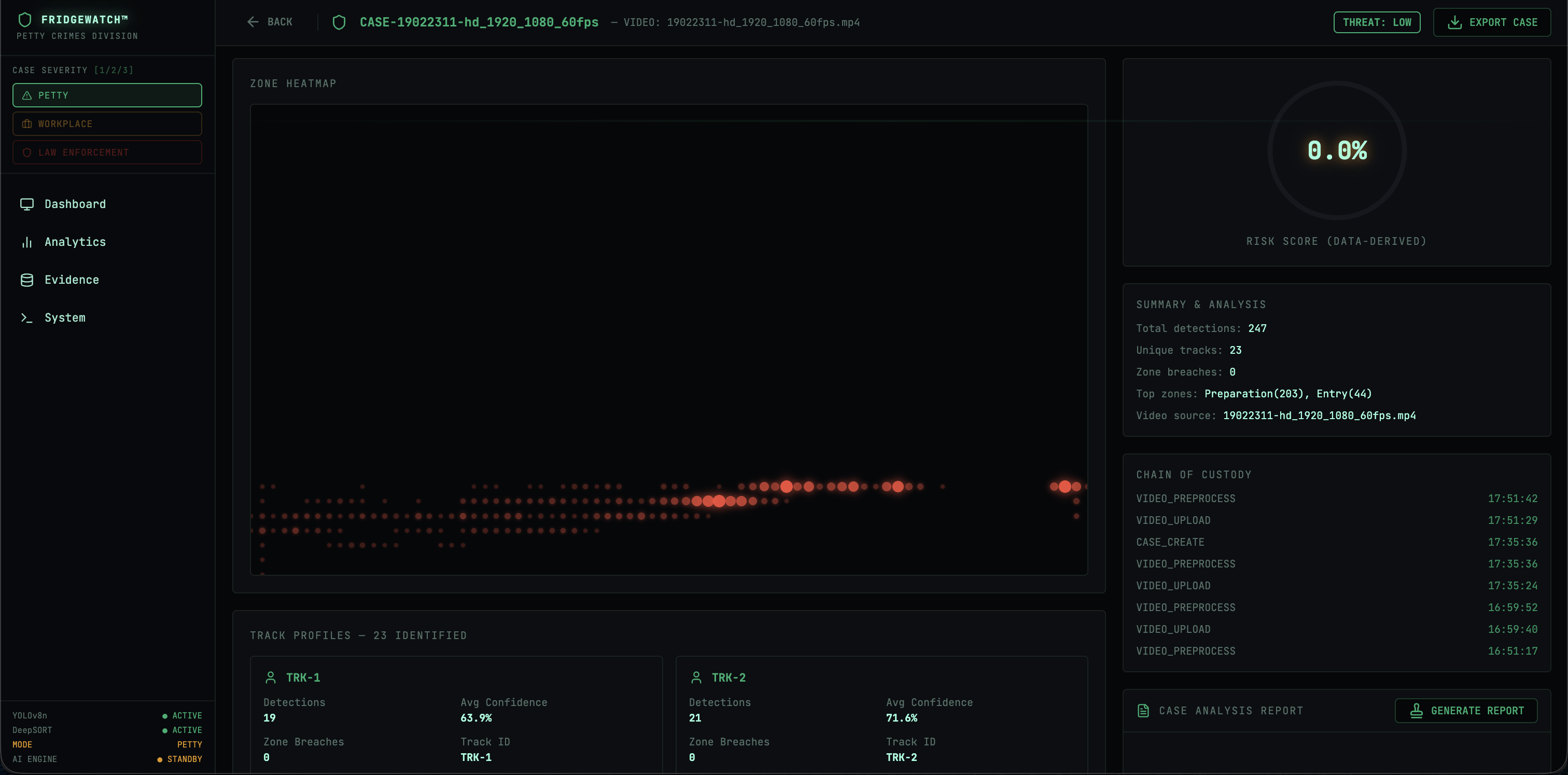Click the TRK-2 person profile icon

pyautogui.click(x=696, y=677)
